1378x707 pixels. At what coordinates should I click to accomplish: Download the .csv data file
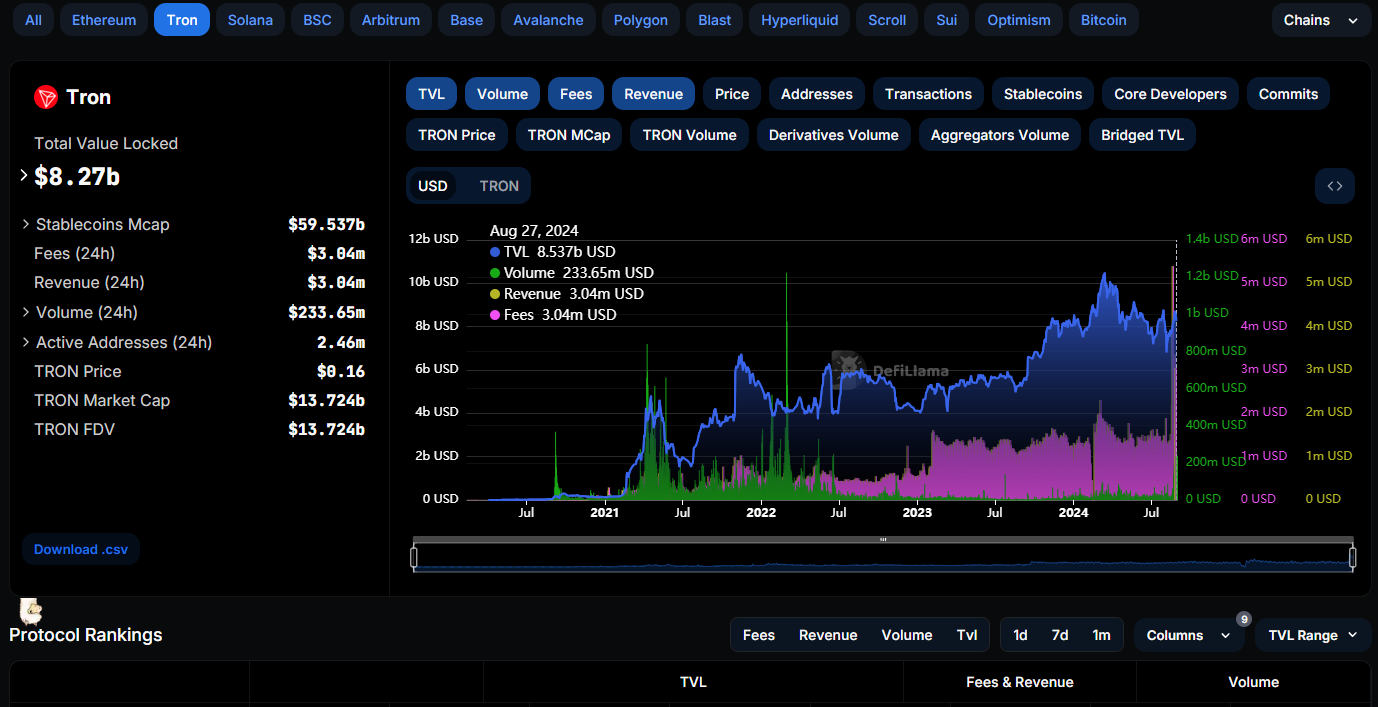pyautogui.click(x=80, y=549)
